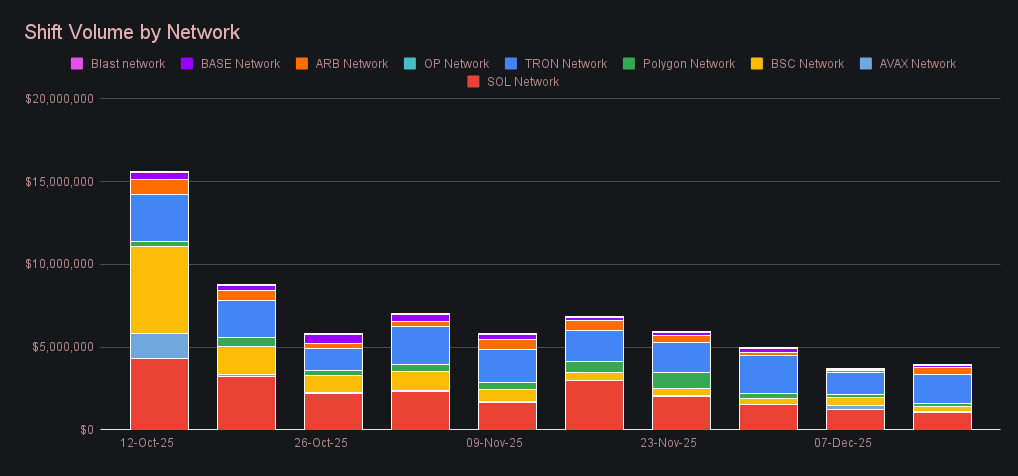Select the blue TRON segment in the 12-Oct-25 bar
Screen dimensions: 1018x476
point(159,217)
